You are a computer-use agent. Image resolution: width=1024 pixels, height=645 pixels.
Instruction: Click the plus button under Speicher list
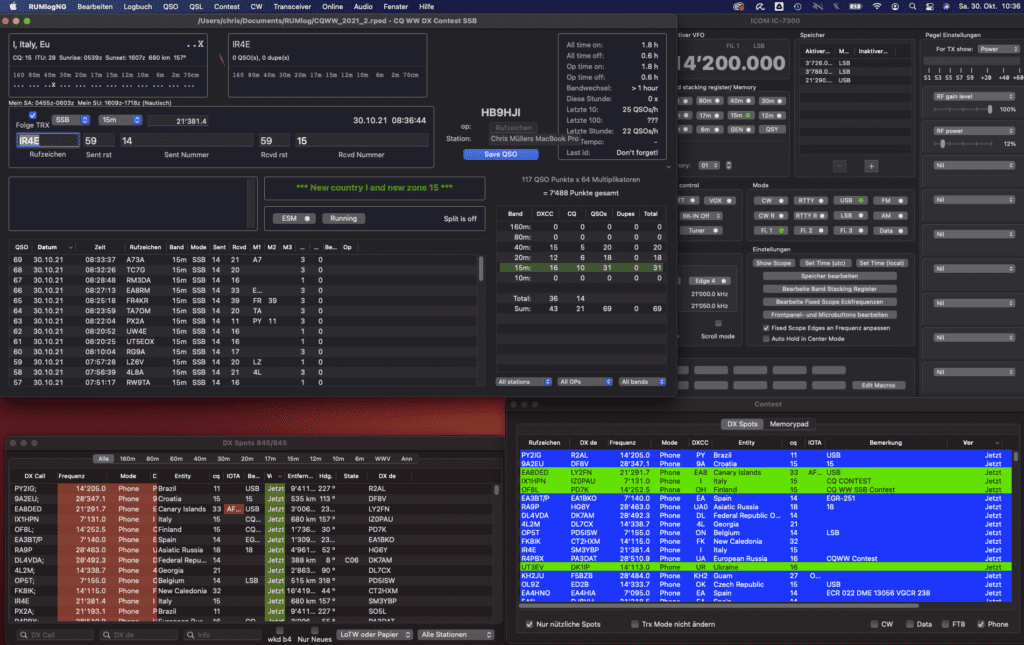pyautogui.click(x=871, y=165)
